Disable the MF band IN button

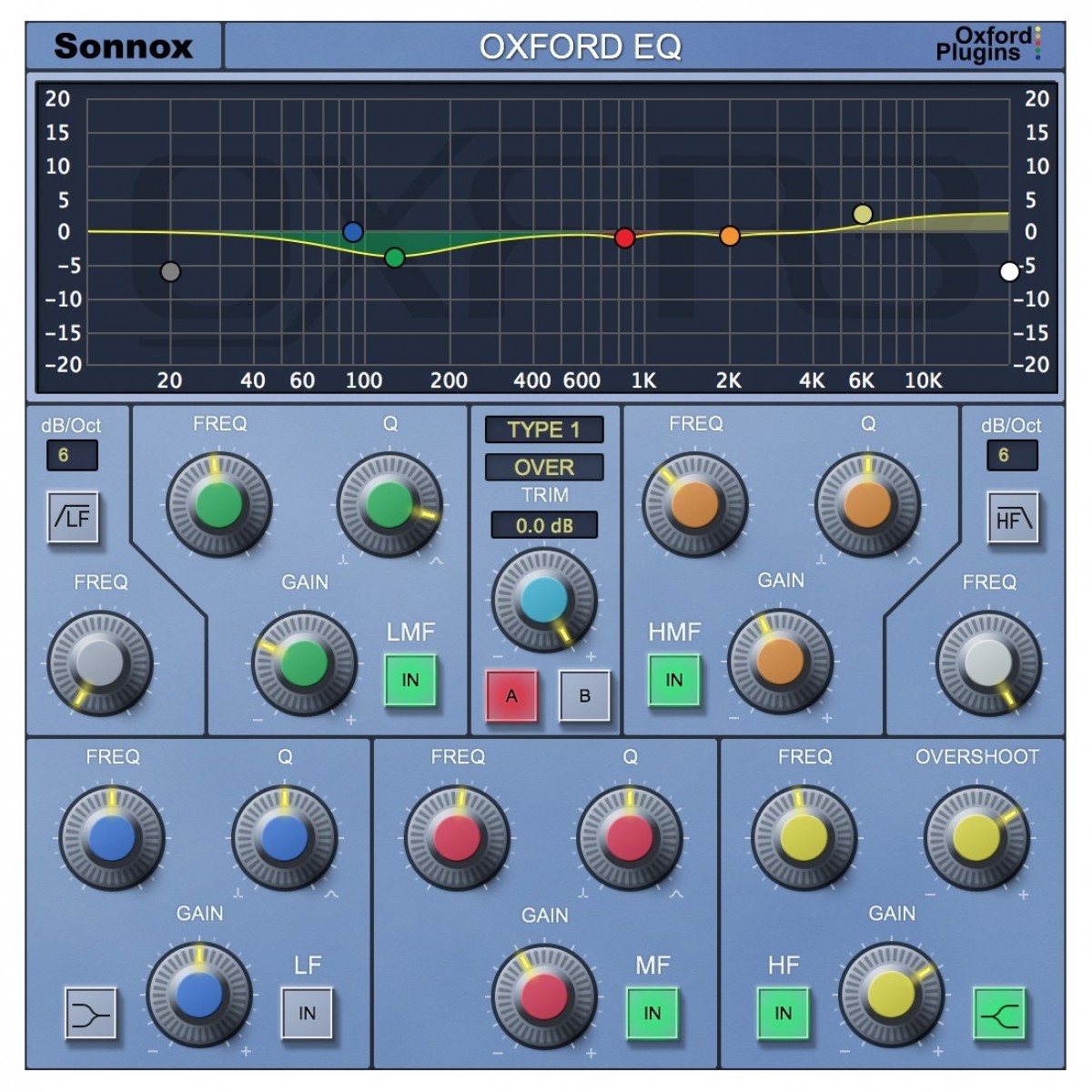[x=652, y=1012]
